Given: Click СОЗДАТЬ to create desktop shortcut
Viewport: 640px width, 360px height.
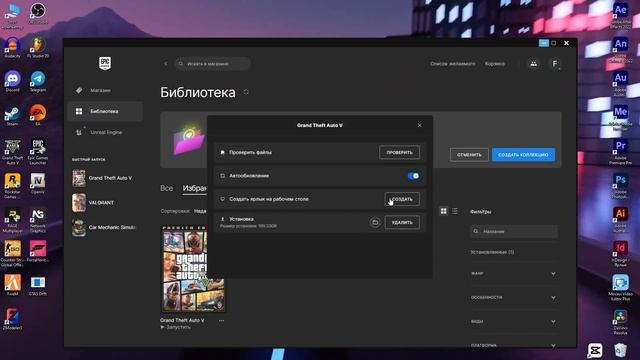Looking at the screenshot, I should pos(402,199).
